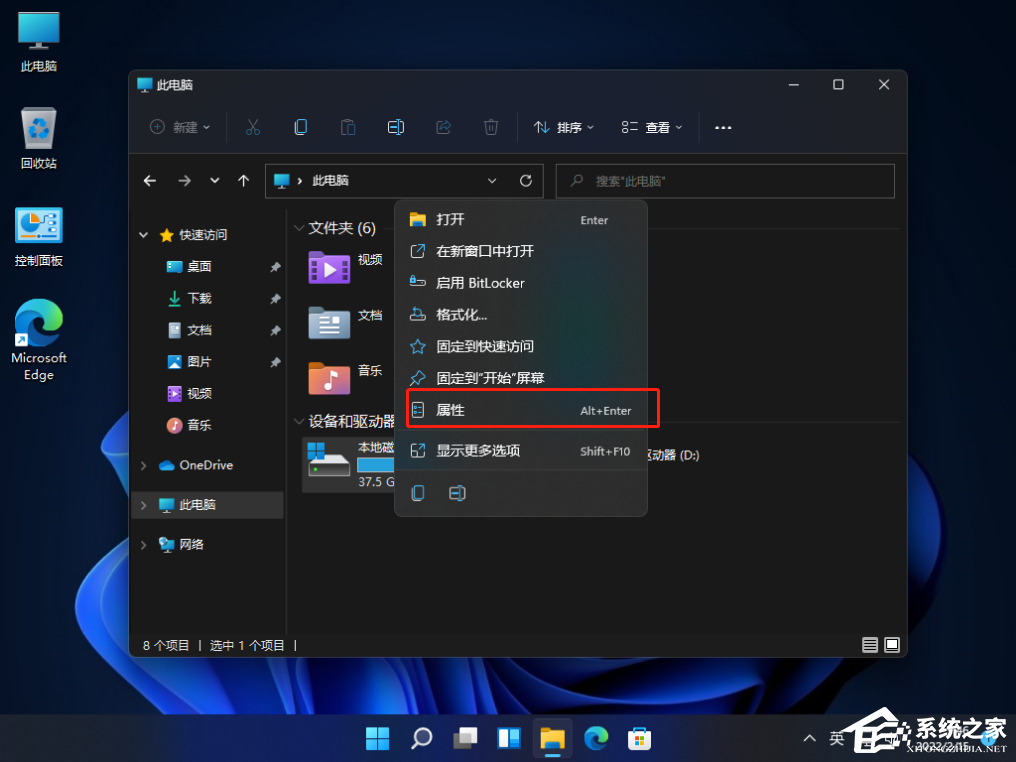Click the Share icon in Explorer toolbar
Viewport: 1016px width, 762px height.
click(443, 127)
